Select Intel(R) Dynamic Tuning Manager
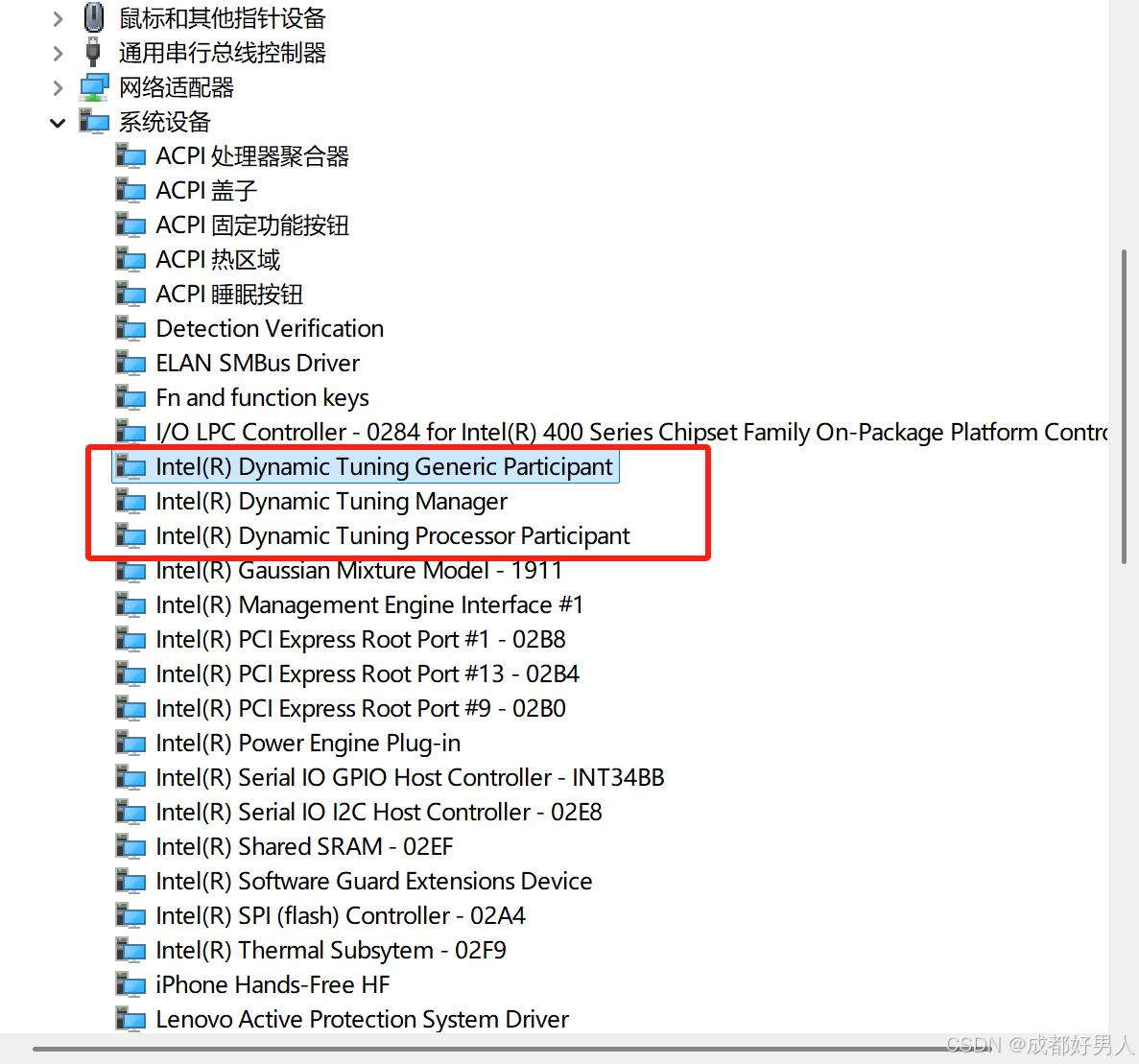The width and height of the screenshot is (1139, 1064). click(x=332, y=501)
